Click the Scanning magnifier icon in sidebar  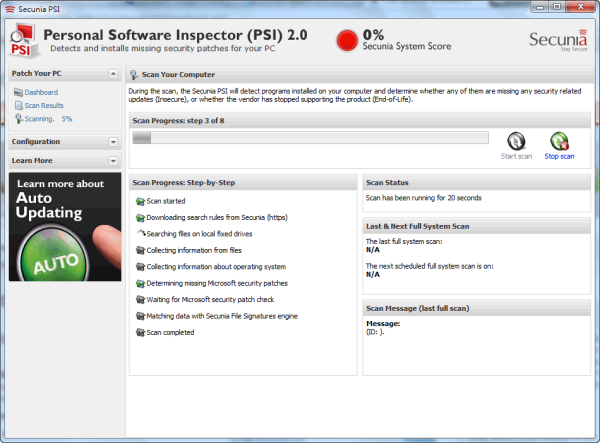coord(18,119)
